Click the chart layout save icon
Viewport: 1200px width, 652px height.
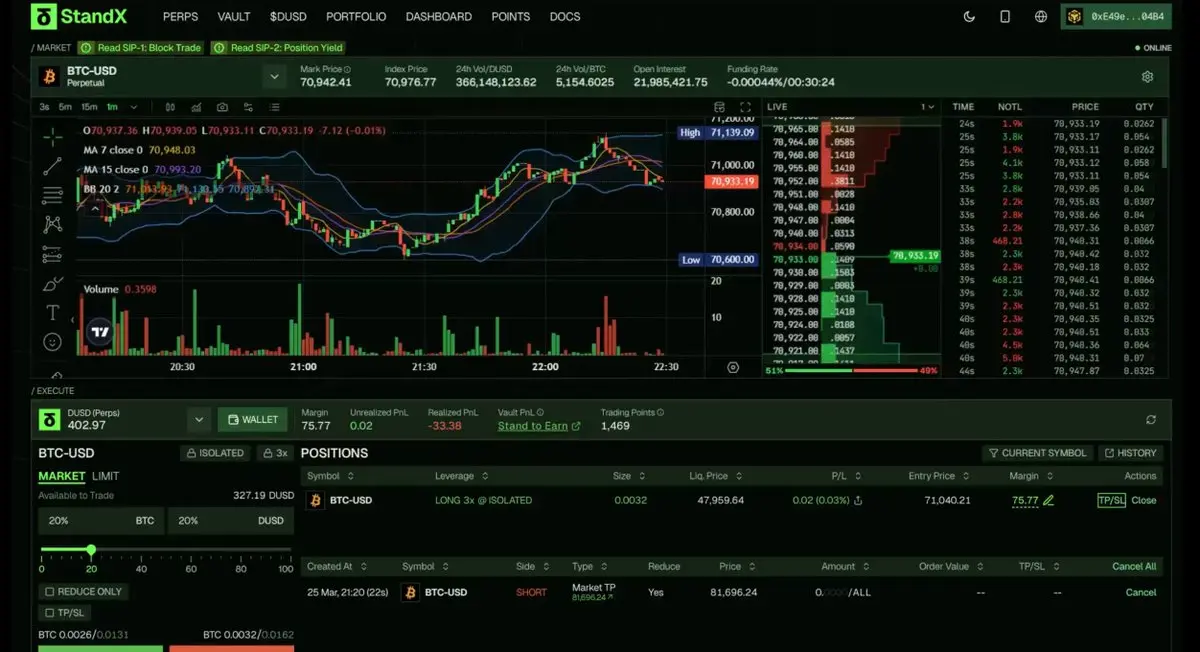pos(719,107)
